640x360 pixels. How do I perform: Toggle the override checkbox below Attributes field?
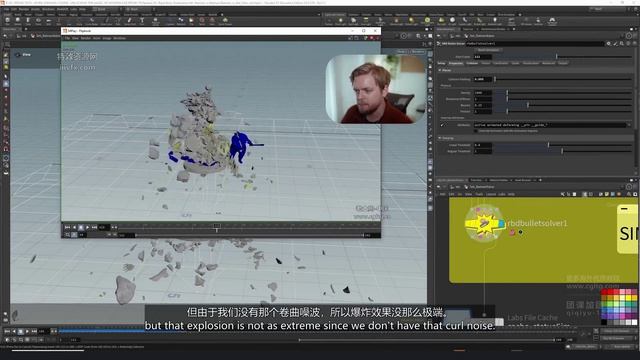pos(476,131)
